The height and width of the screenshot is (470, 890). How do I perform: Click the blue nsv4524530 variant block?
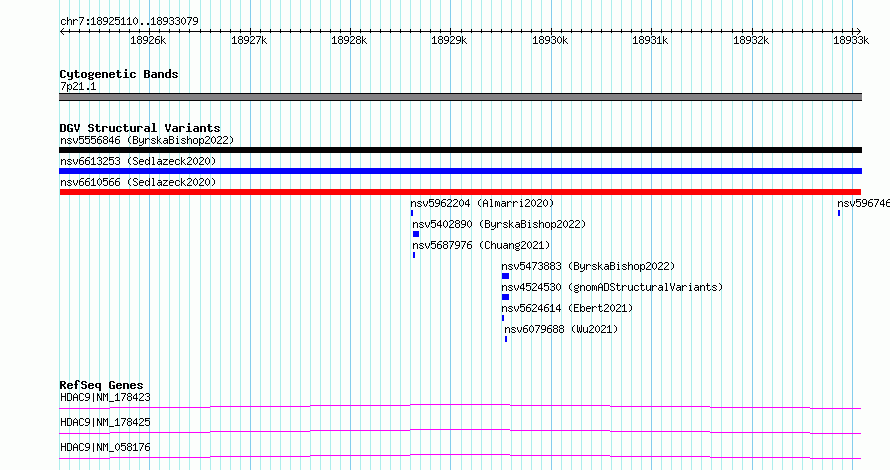[505, 297]
